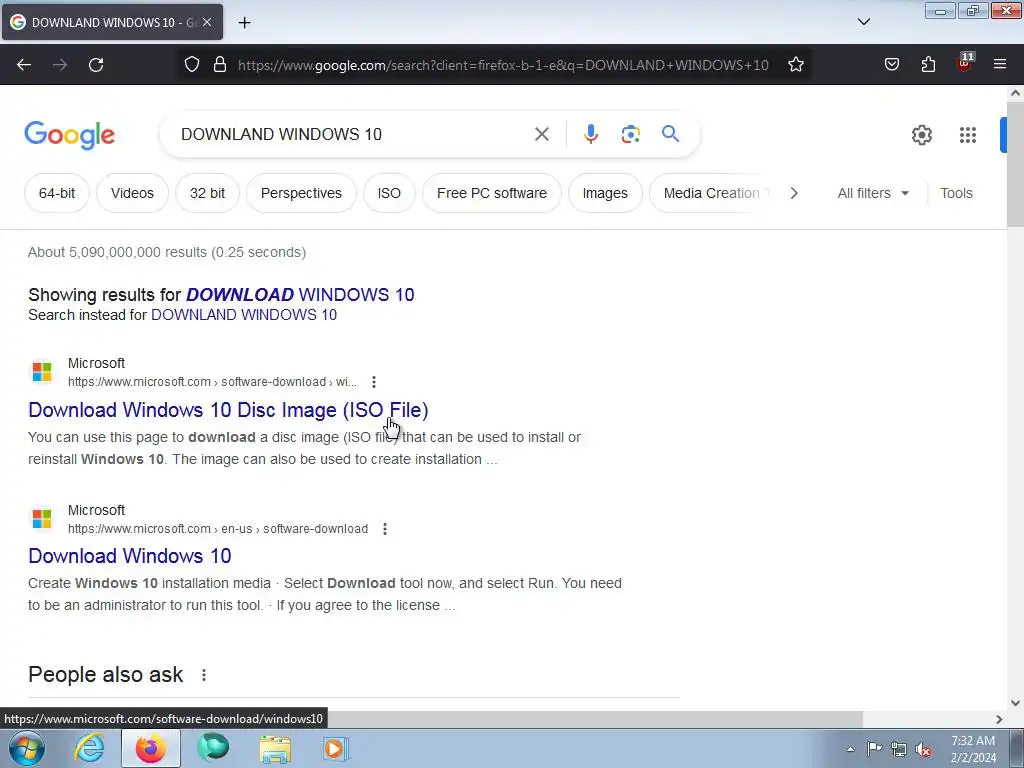
Task: Submit search with the magnifying glass icon
Action: point(670,134)
